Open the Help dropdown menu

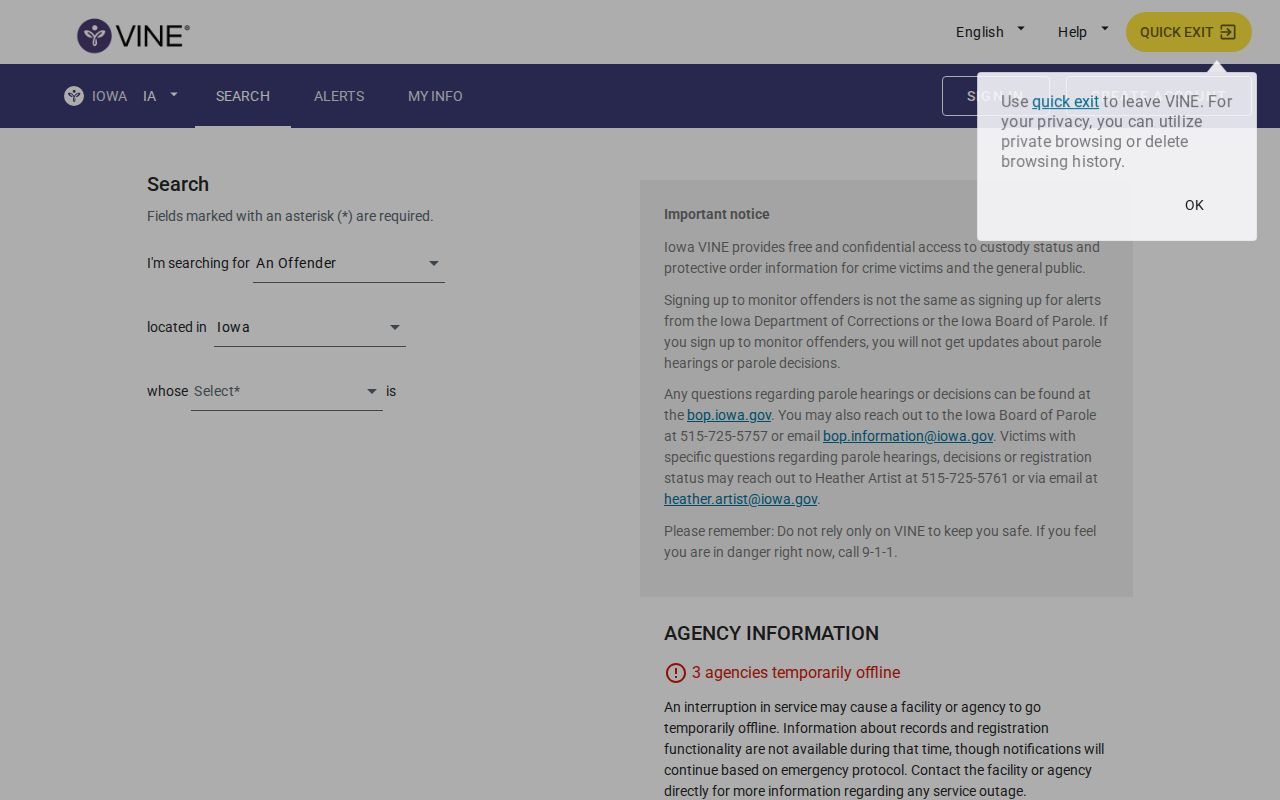(1083, 32)
